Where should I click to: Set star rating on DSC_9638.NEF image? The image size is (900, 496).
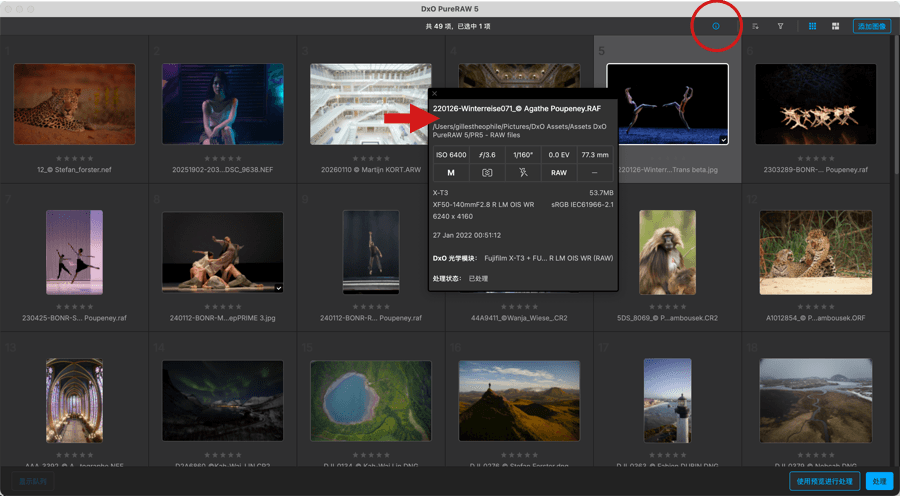223,158
